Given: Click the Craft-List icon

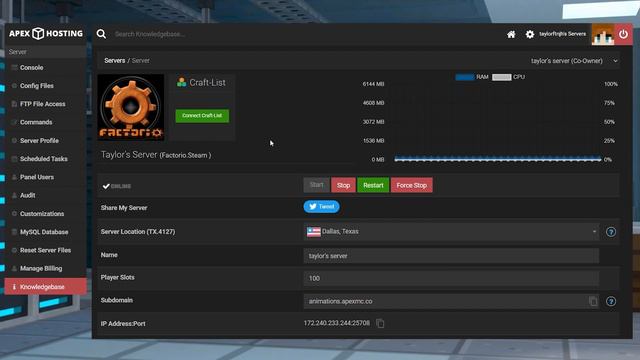Looking at the screenshot, I should click(x=181, y=82).
